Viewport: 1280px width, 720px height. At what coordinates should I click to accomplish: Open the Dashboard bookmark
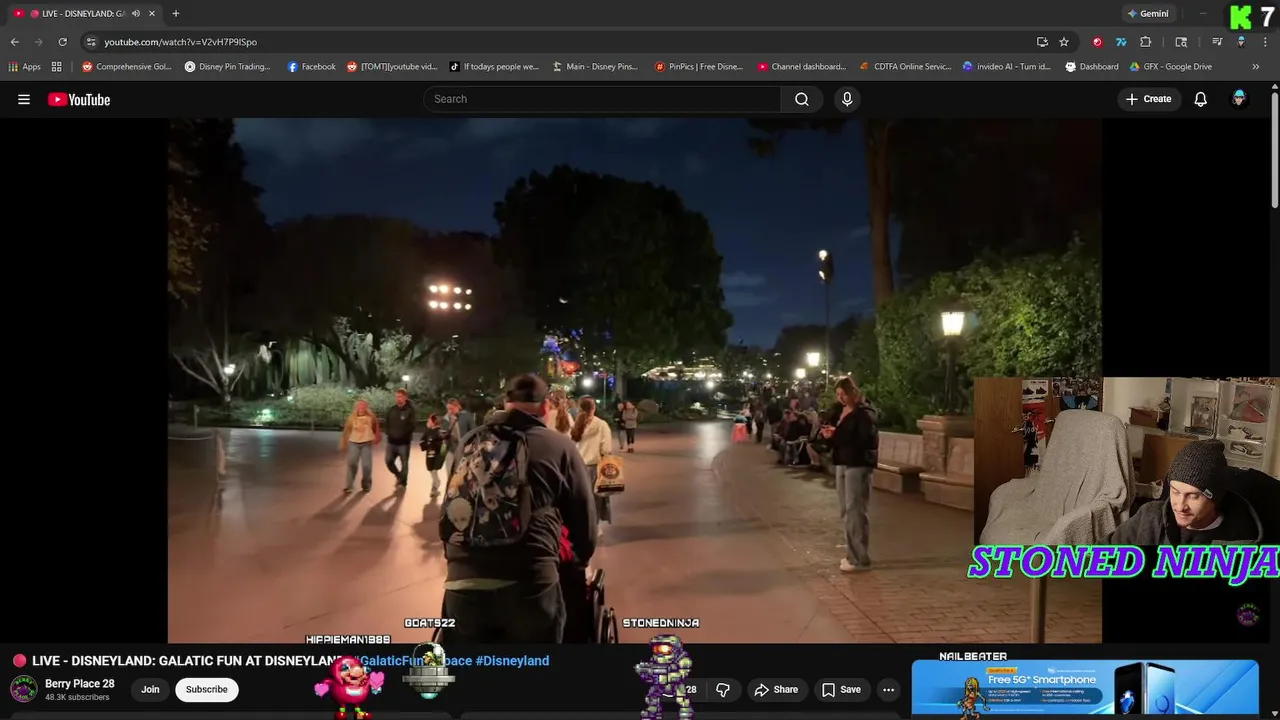point(1092,67)
